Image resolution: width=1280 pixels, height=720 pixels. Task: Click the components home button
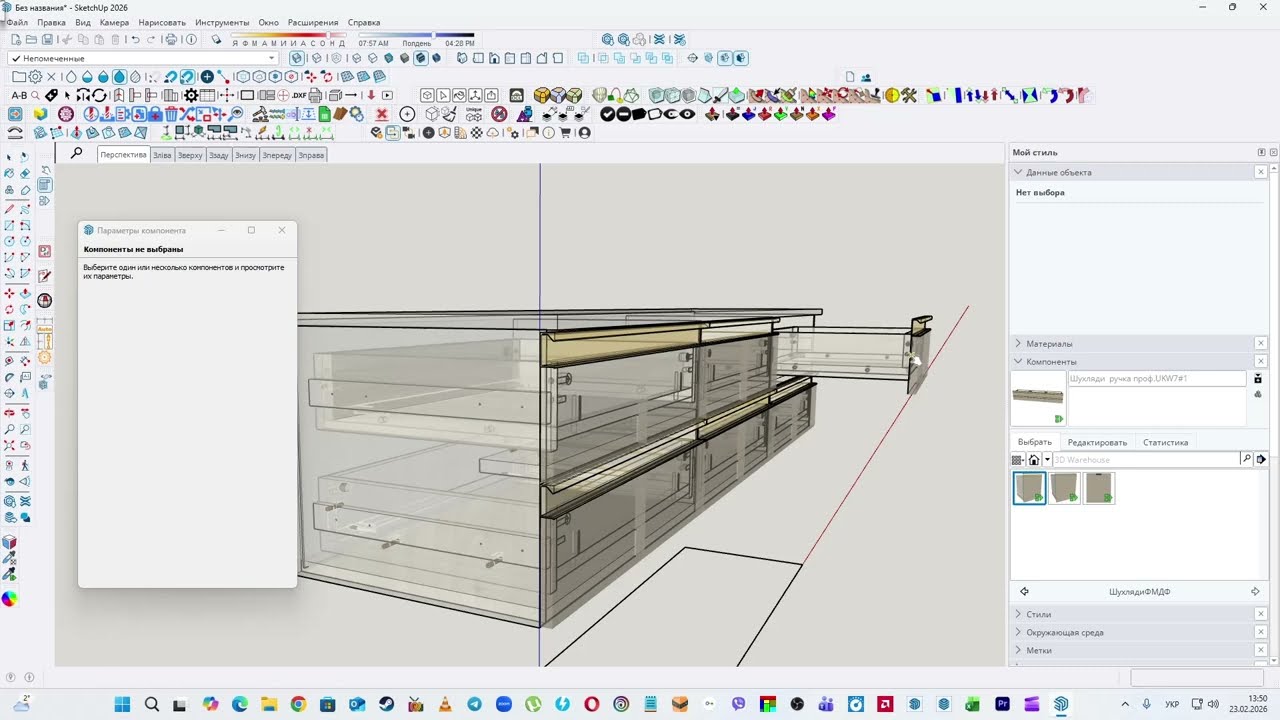pos(1033,460)
